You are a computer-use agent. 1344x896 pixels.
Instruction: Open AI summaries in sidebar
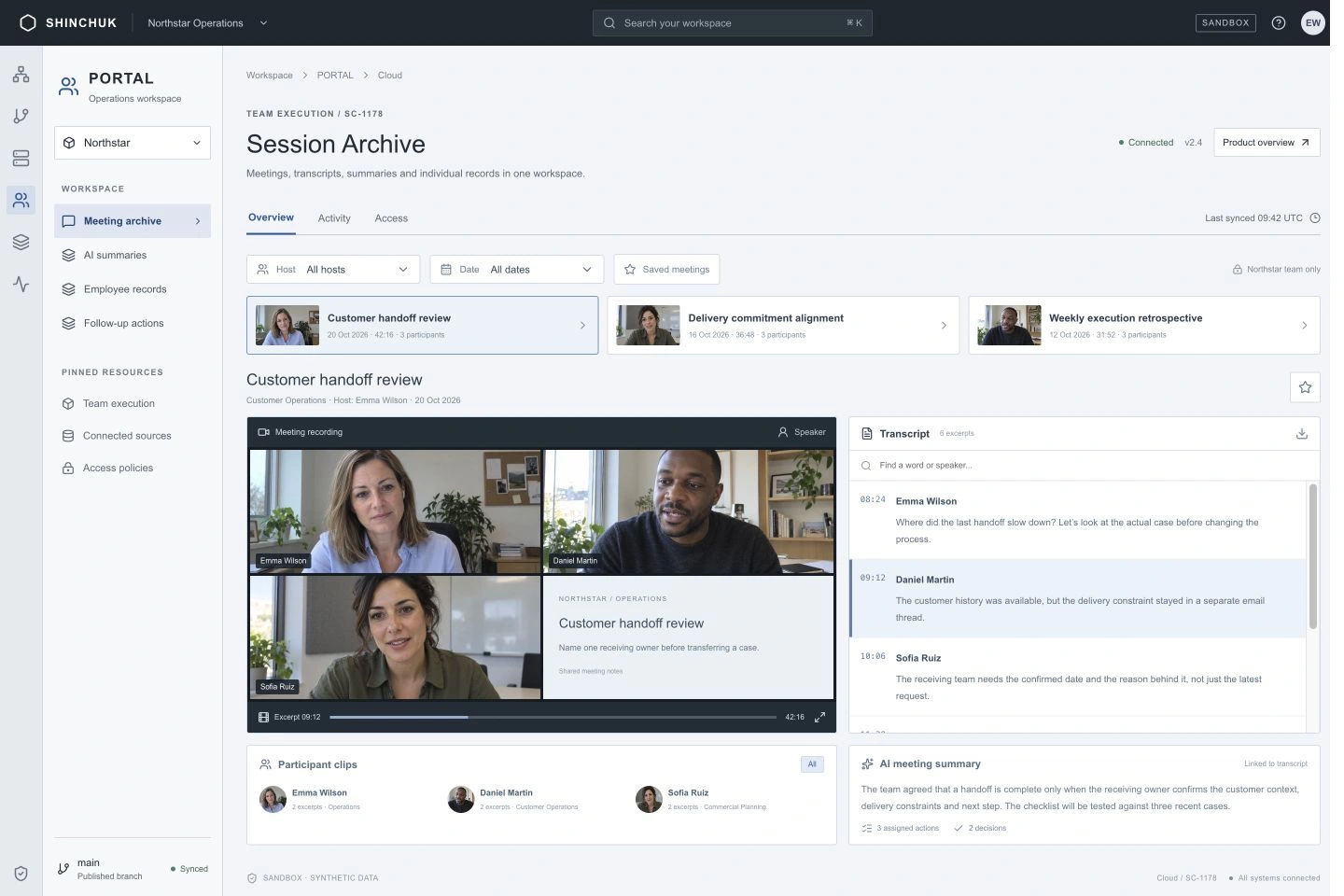(133, 255)
